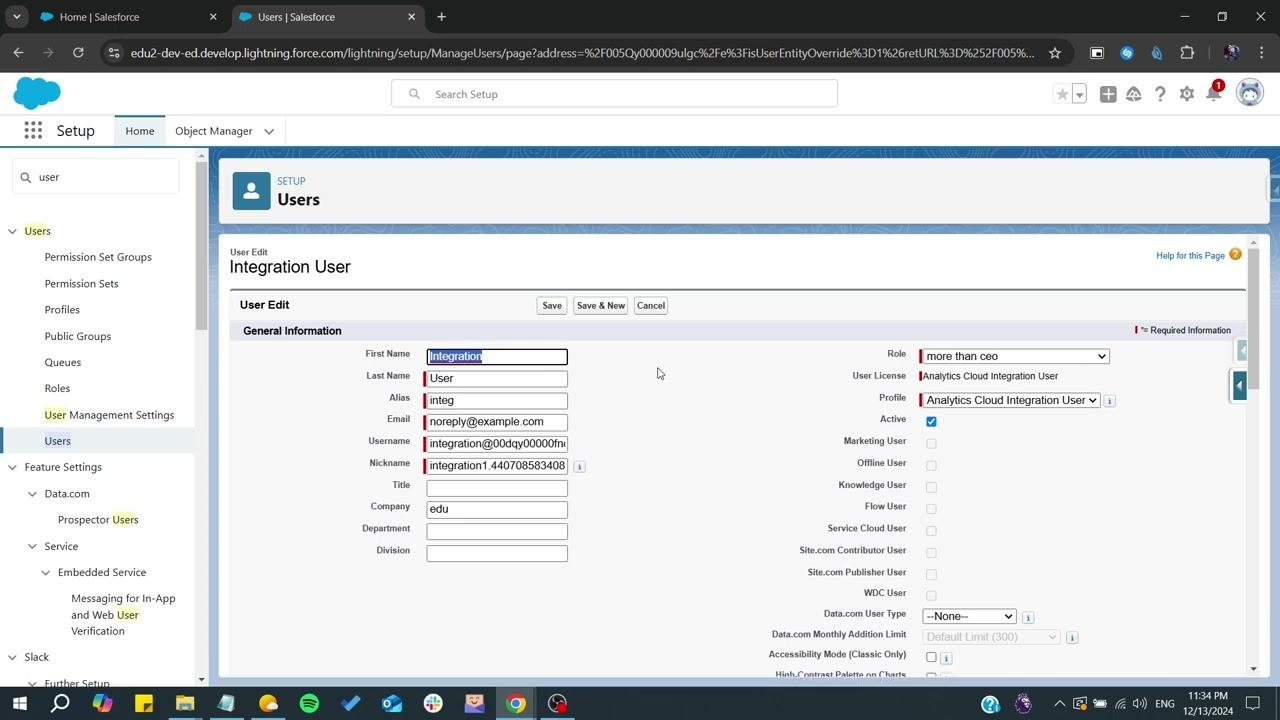The image size is (1280, 720).
Task: Collapse the Data.com tree node
Action: point(32,494)
